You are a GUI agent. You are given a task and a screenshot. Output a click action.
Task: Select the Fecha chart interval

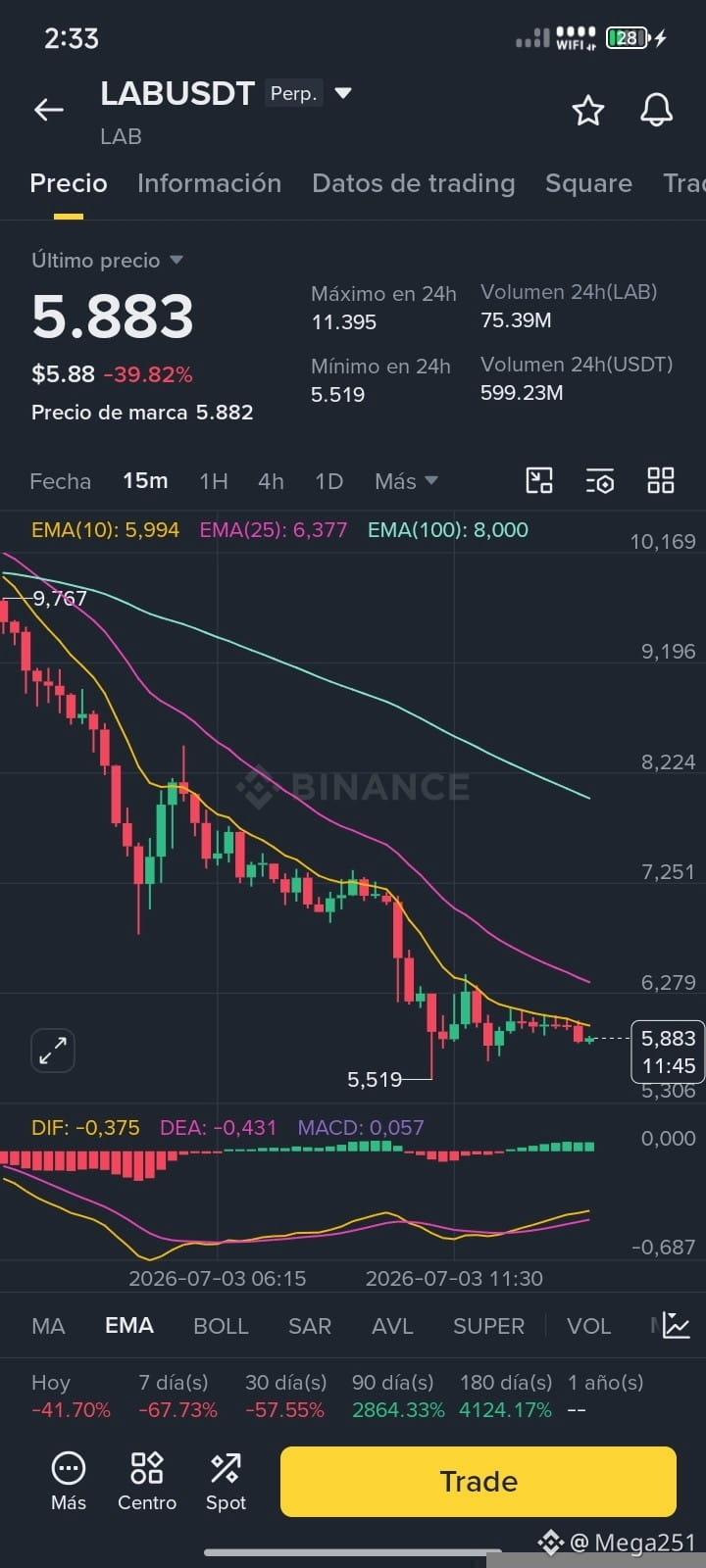point(60,481)
